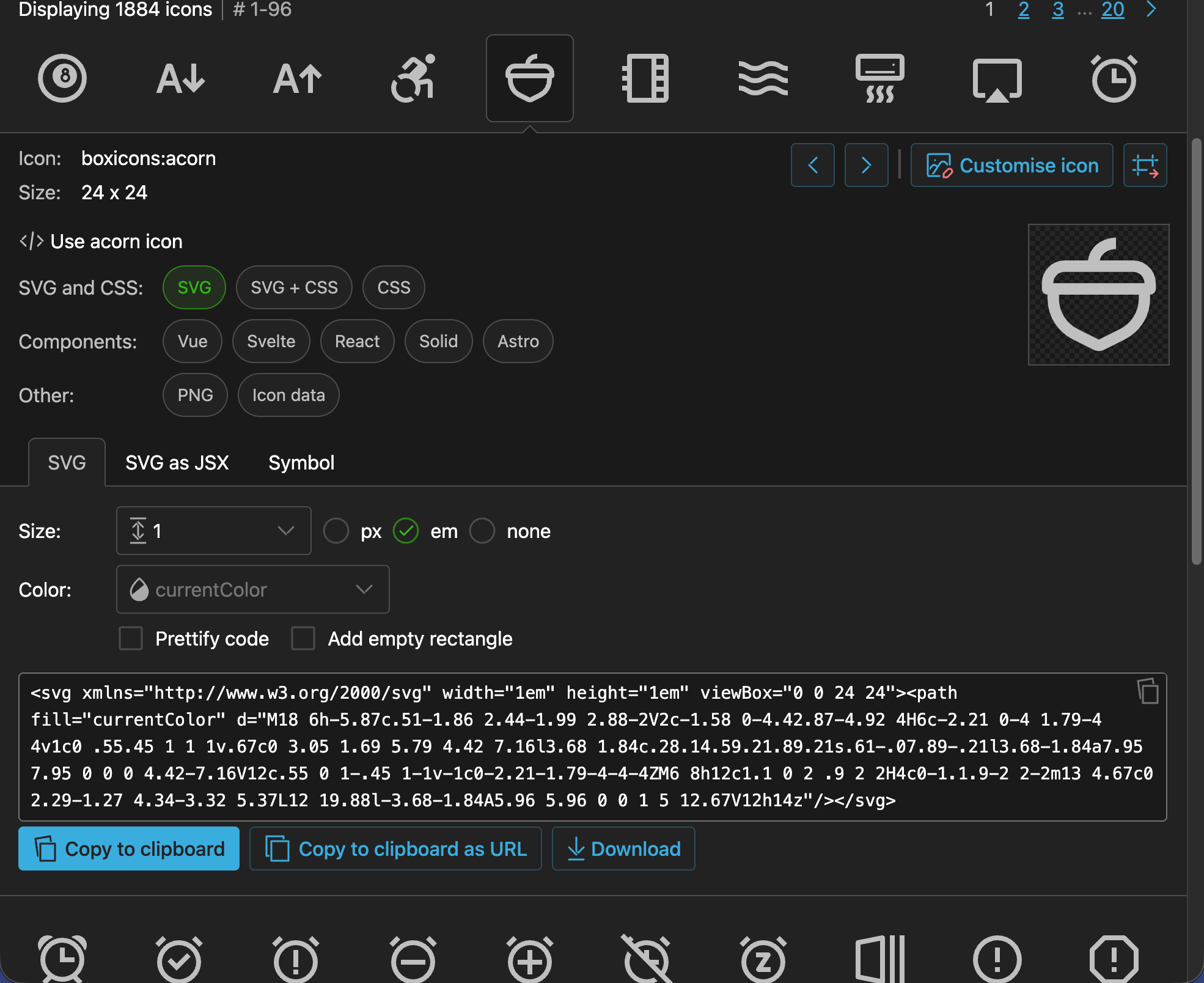Select the font size decrease icon
This screenshot has height=983, width=1204.
click(x=180, y=78)
